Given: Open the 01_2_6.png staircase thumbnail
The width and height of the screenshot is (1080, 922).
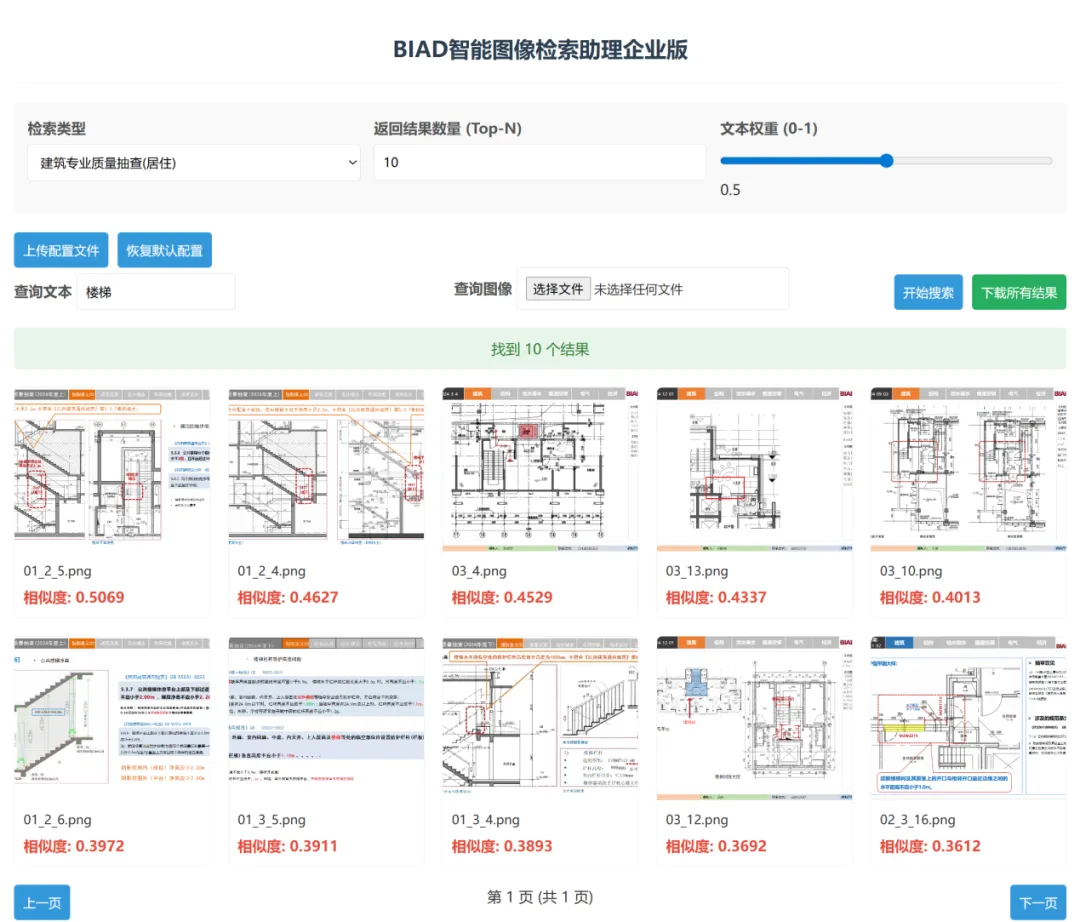Looking at the screenshot, I should (112, 717).
